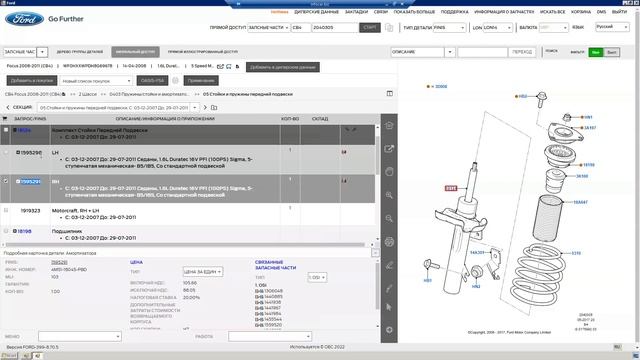Image resolution: width=640 pixels, height=360 pixels.
Task: Click the note icon in the 1595290 row
Action: [x=344, y=152]
